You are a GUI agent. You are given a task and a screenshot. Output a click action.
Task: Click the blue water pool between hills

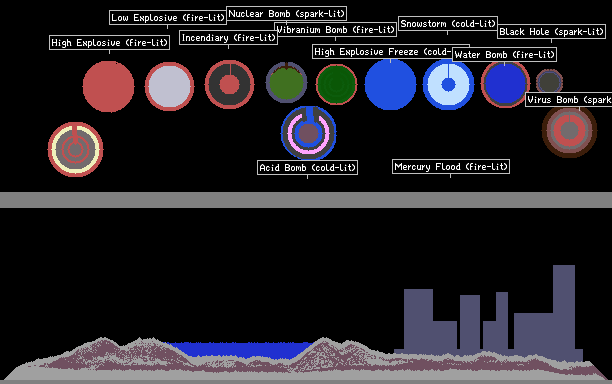point(239,350)
